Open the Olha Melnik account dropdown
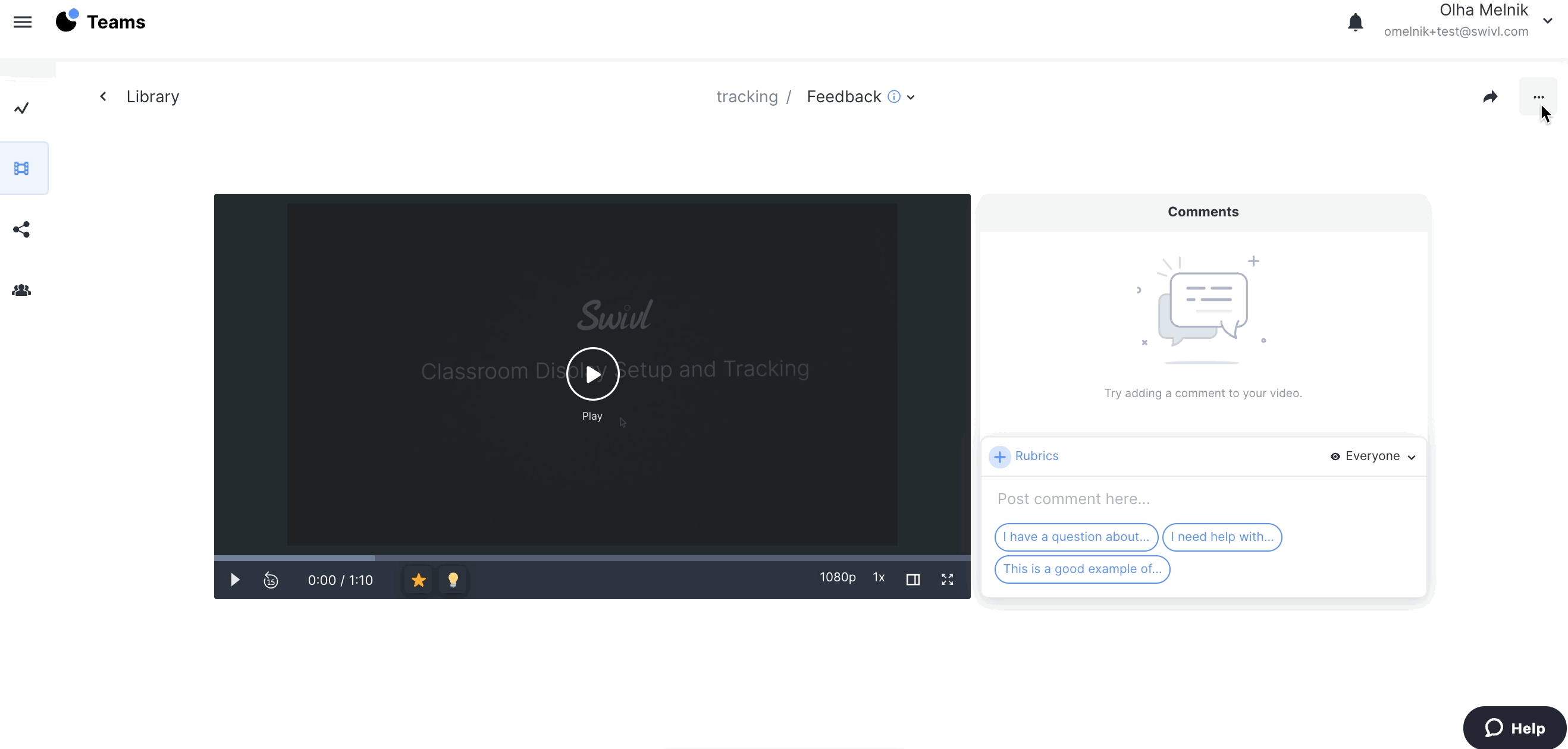This screenshot has width=1568, height=749. coord(1547,21)
